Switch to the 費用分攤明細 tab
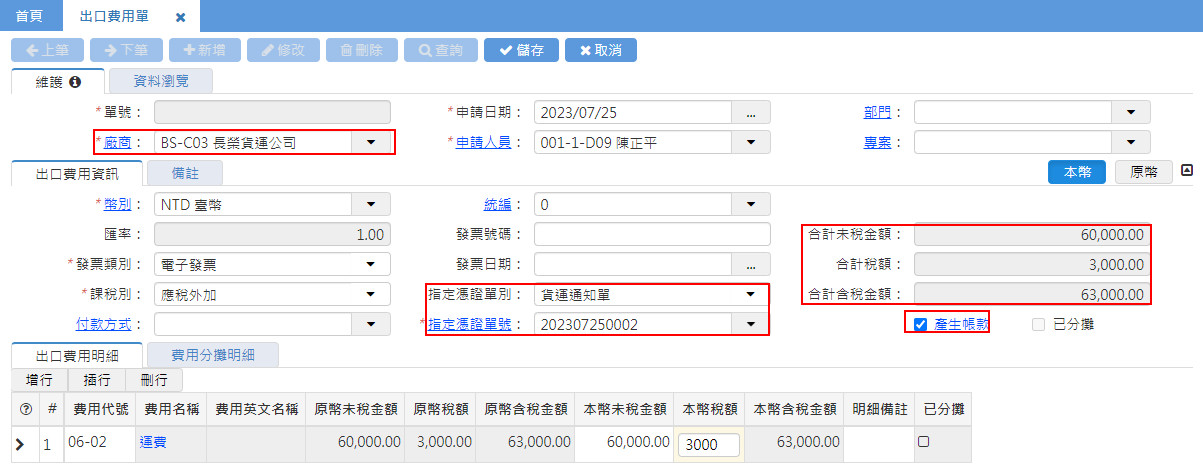 click(212, 354)
